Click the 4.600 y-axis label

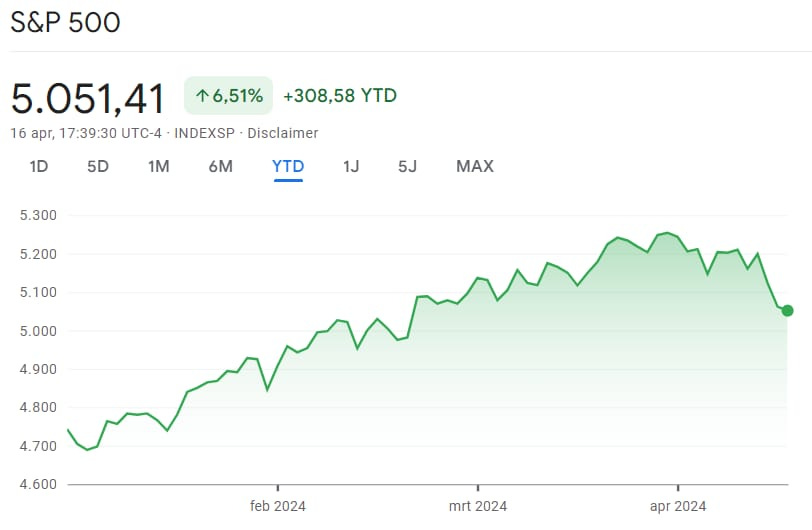click(38, 484)
